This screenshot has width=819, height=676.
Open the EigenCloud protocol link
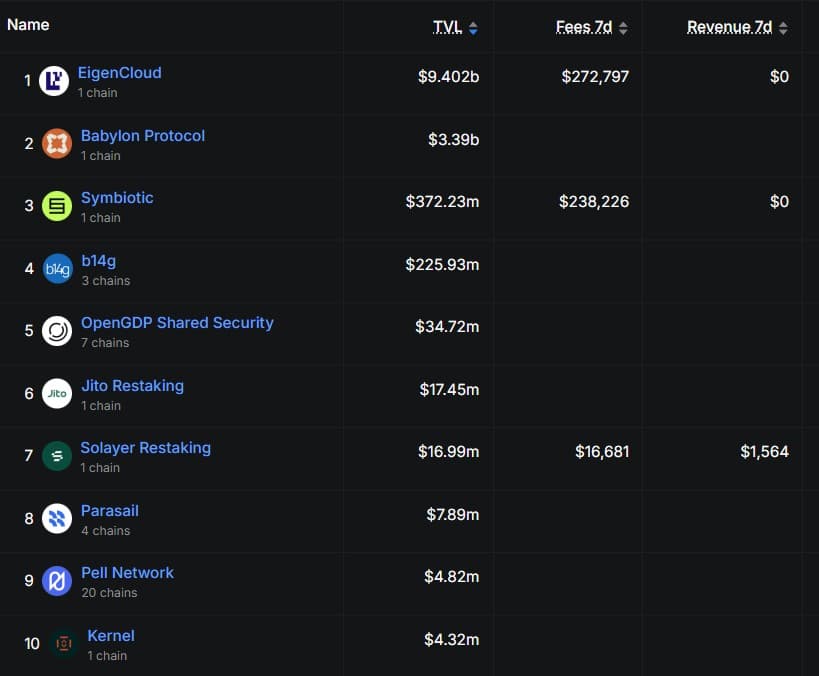pos(119,73)
